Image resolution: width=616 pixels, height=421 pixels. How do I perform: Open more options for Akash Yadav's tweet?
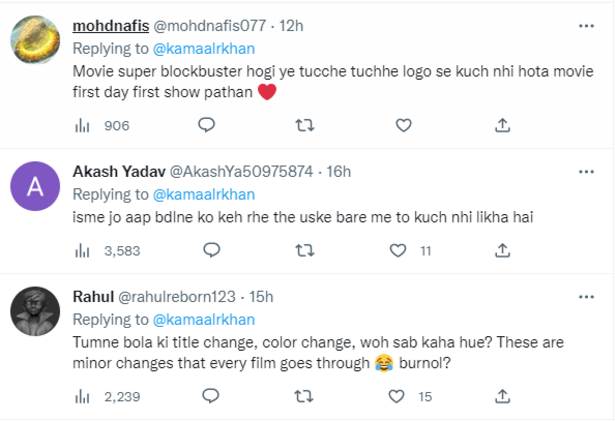click(586, 172)
